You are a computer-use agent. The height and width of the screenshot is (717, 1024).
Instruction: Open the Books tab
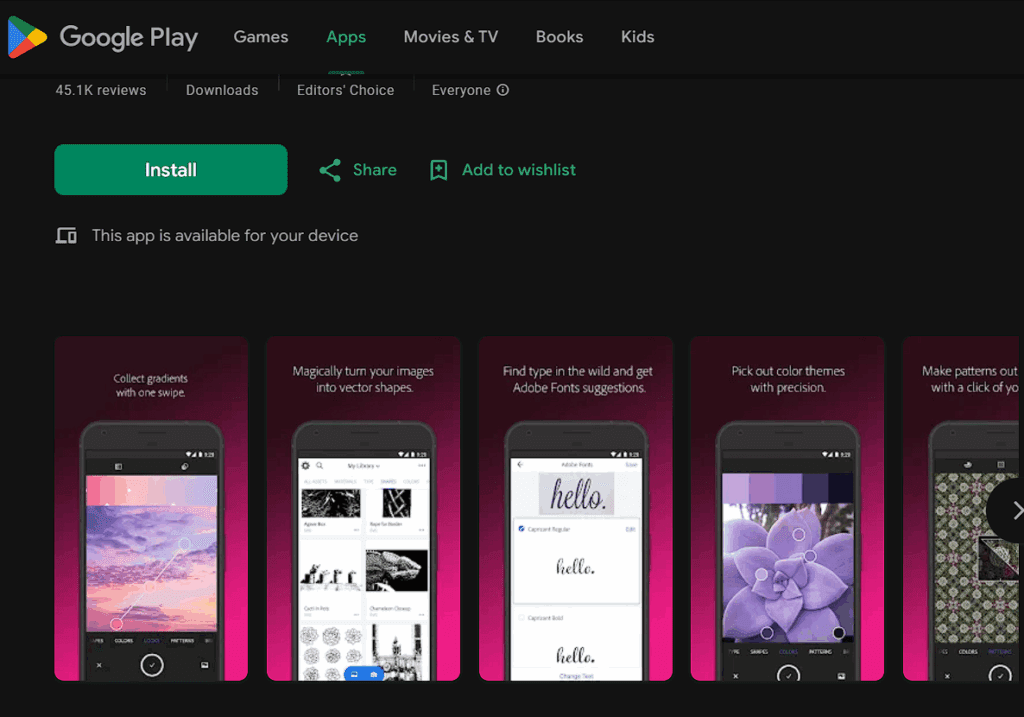(x=559, y=37)
